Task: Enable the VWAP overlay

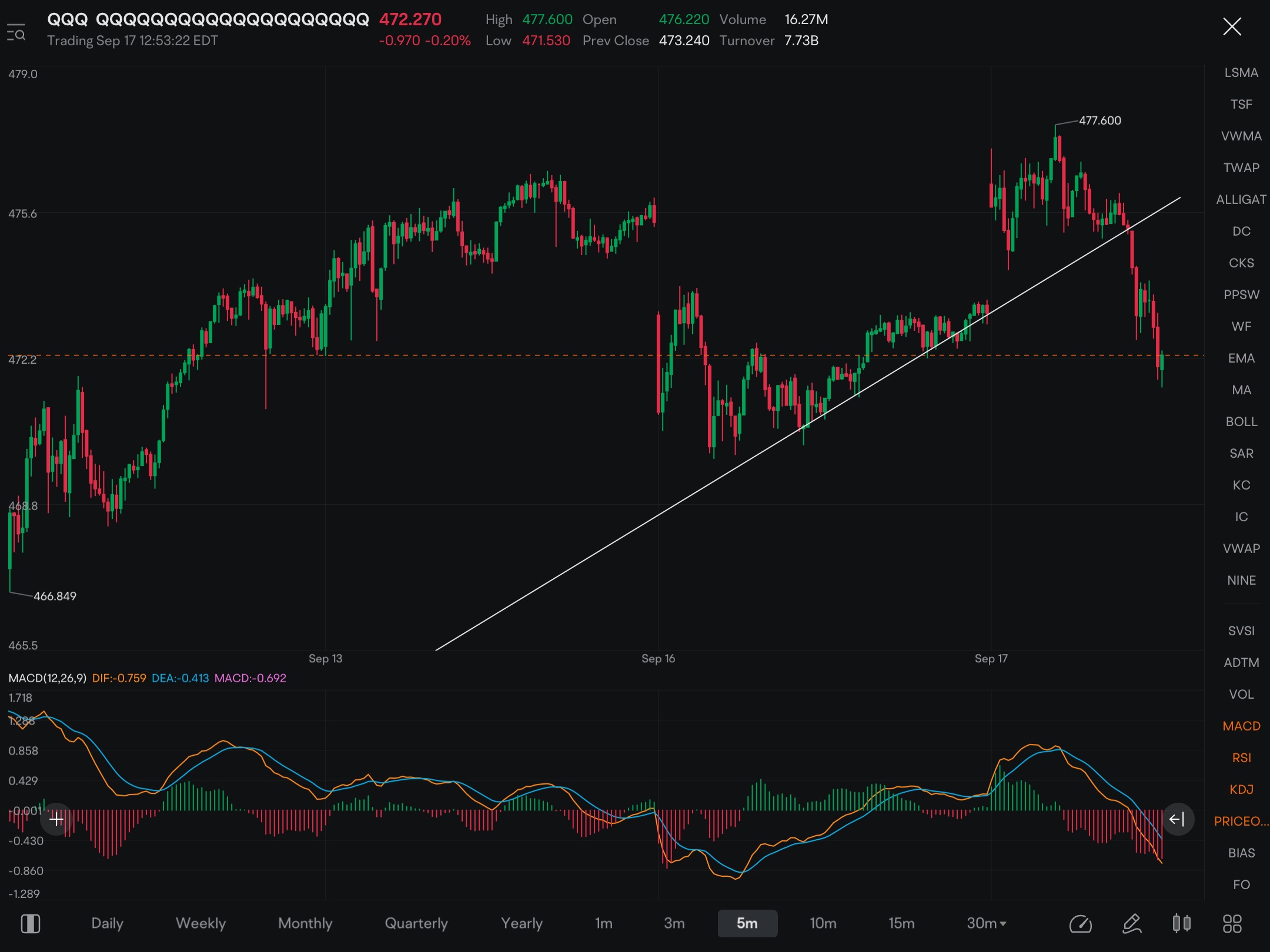Action: pos(1241,548)
